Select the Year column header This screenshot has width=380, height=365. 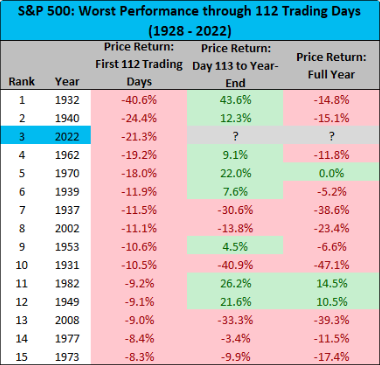pos(67,81)
